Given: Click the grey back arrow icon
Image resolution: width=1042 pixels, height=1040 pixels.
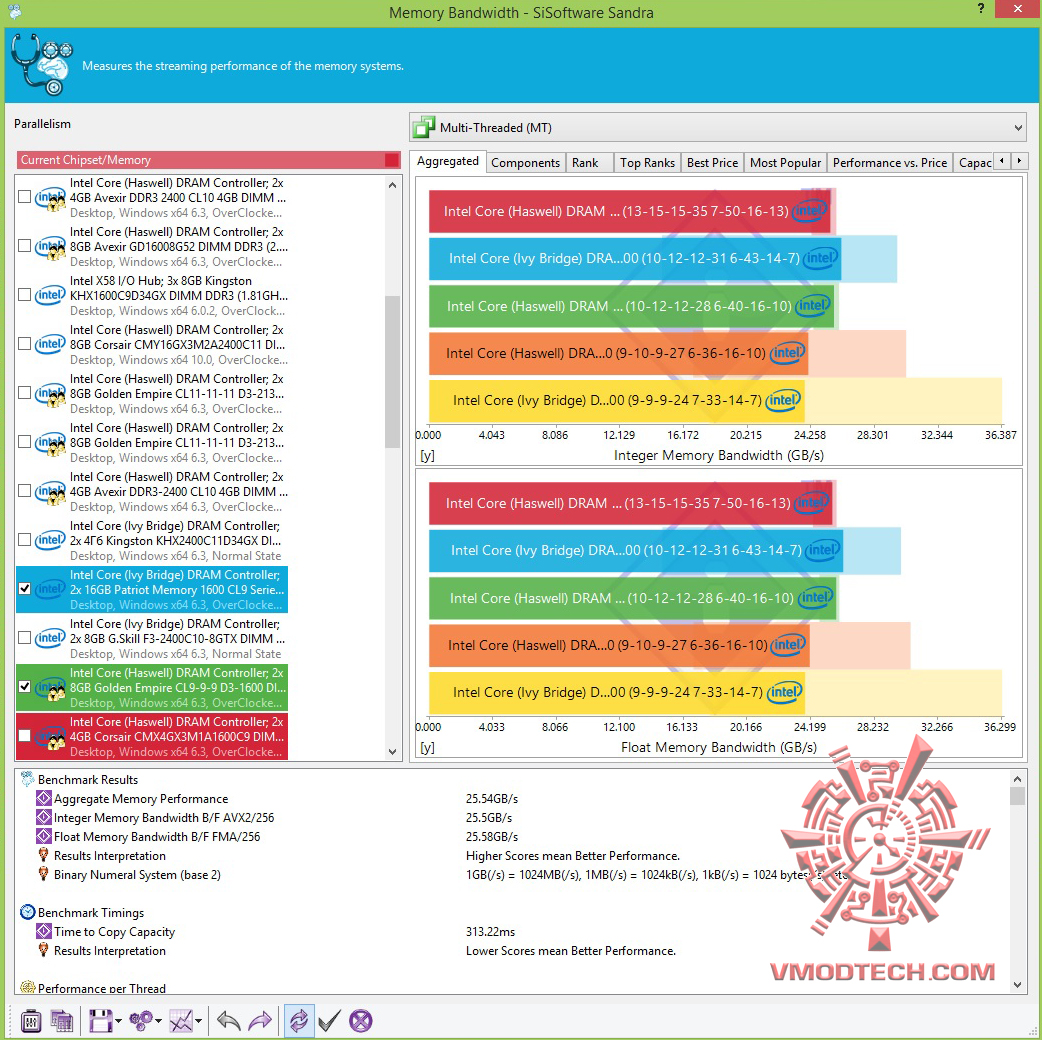Looking at the screenshot, I should 229,1021.
